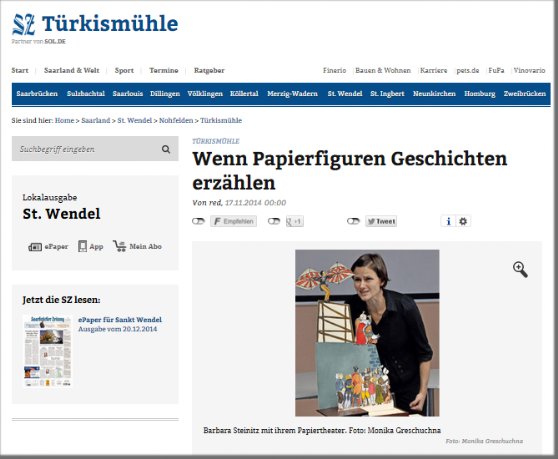This screenshot has height=459, width=558.
Task: Enable the Google +1 toggle switch
Action: coord(274,221)
